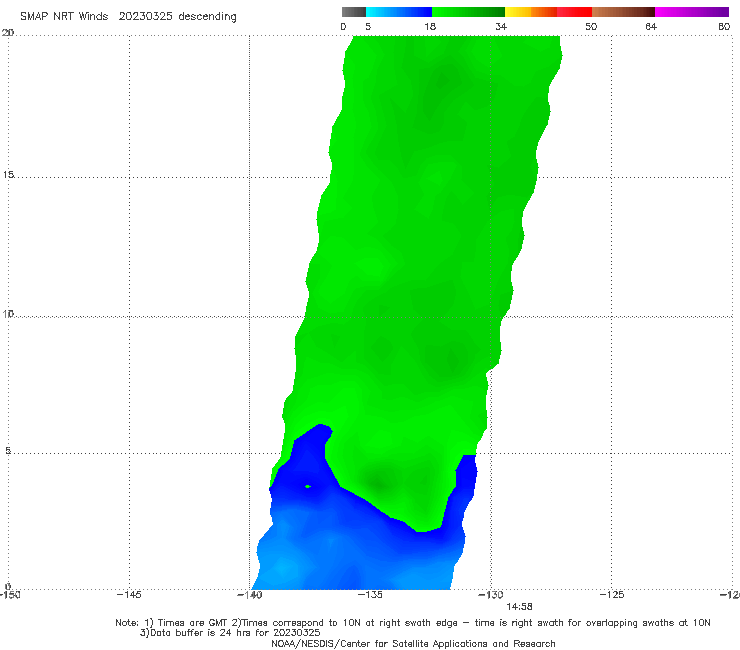740x650 pixels.
Task: Click the color bar label '64'
Action: pyautogui.click(x=651, y=26)
